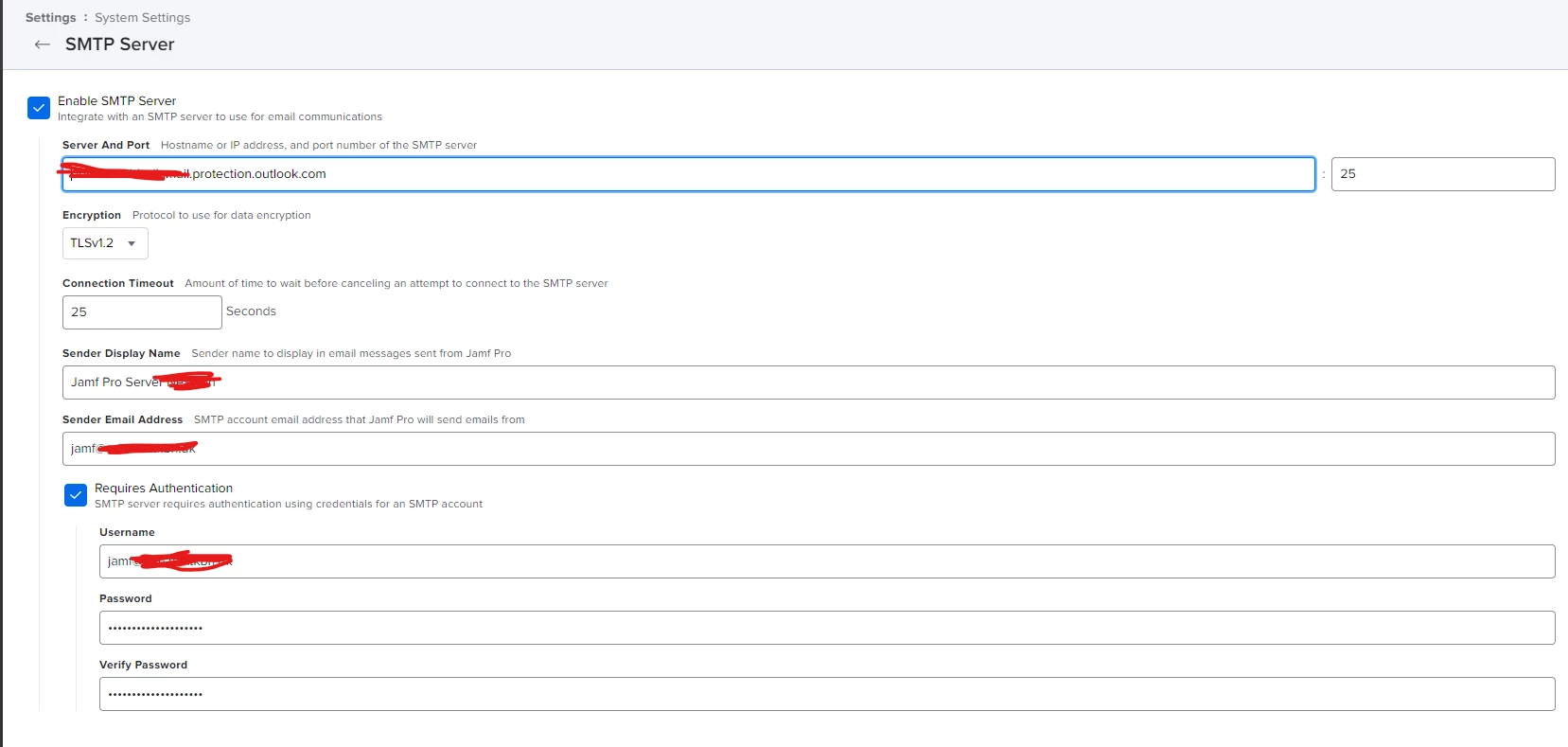
Task: Select the Username input field
Action: (827, 561)
